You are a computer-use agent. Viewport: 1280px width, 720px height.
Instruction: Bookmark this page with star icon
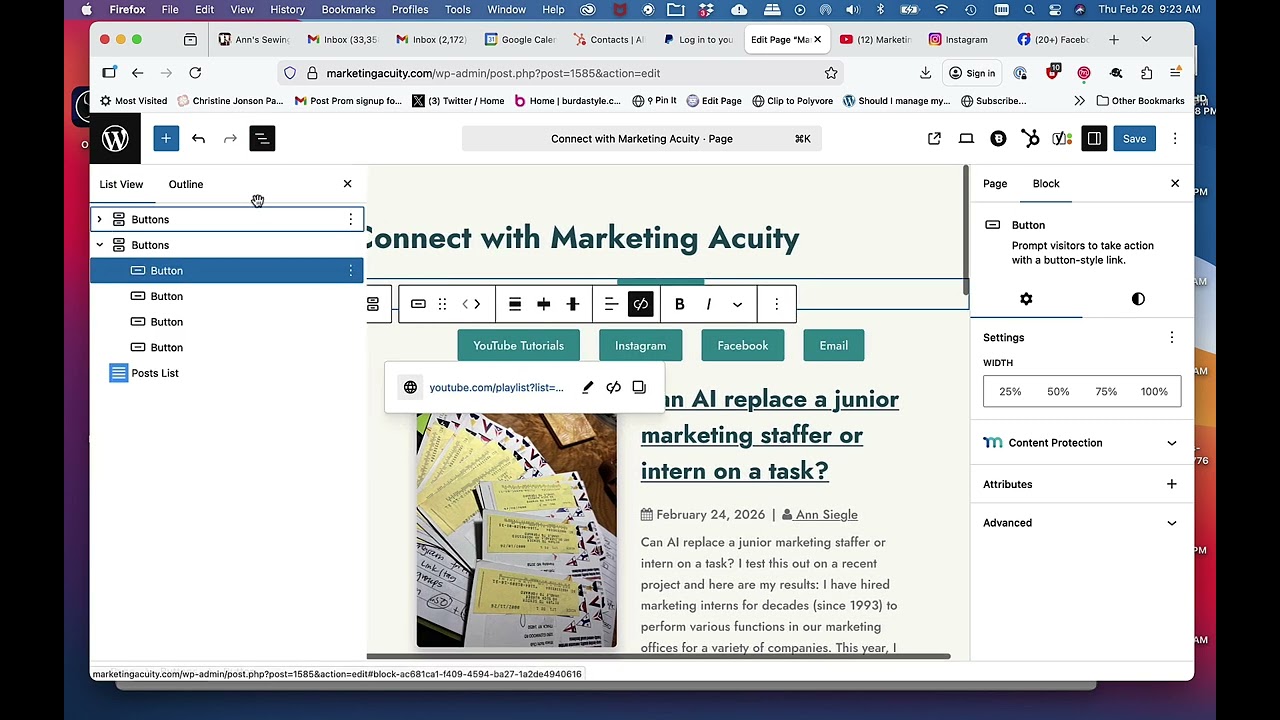pos(831,73)
